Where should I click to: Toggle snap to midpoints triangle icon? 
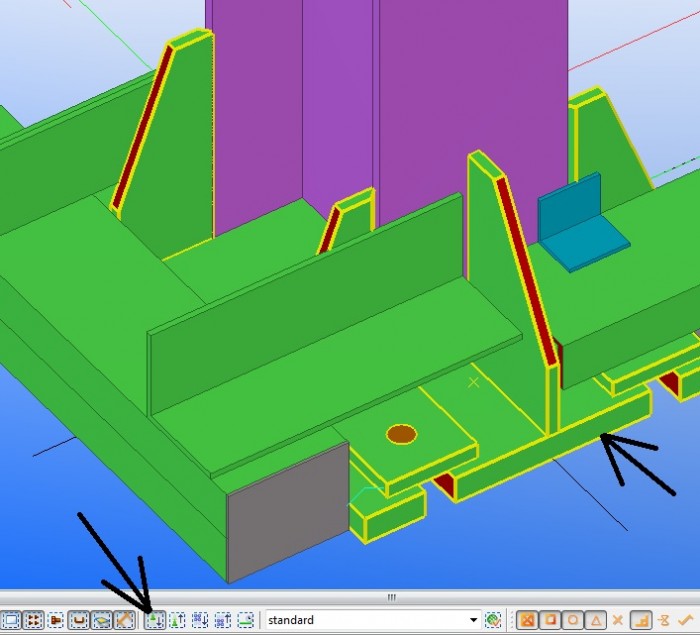pos(596,620)
